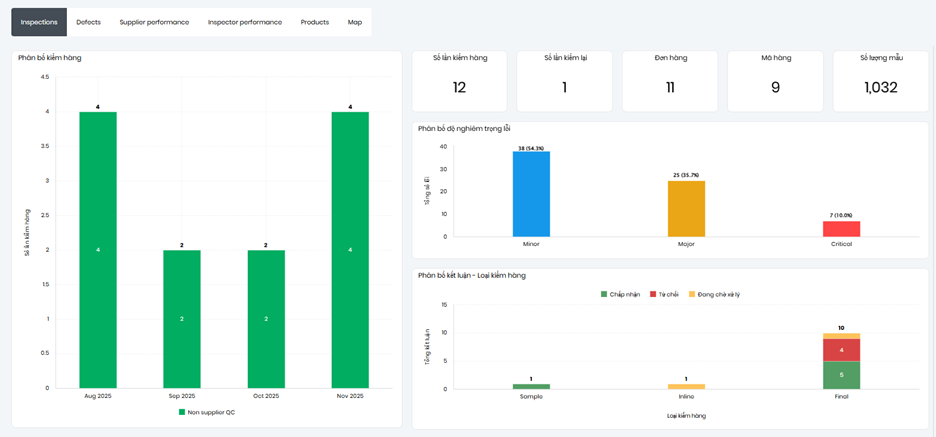936x437 pixels.
Task: Click the green Sample inspection bar
Action: pyautogui.click(x=531, y=386)
